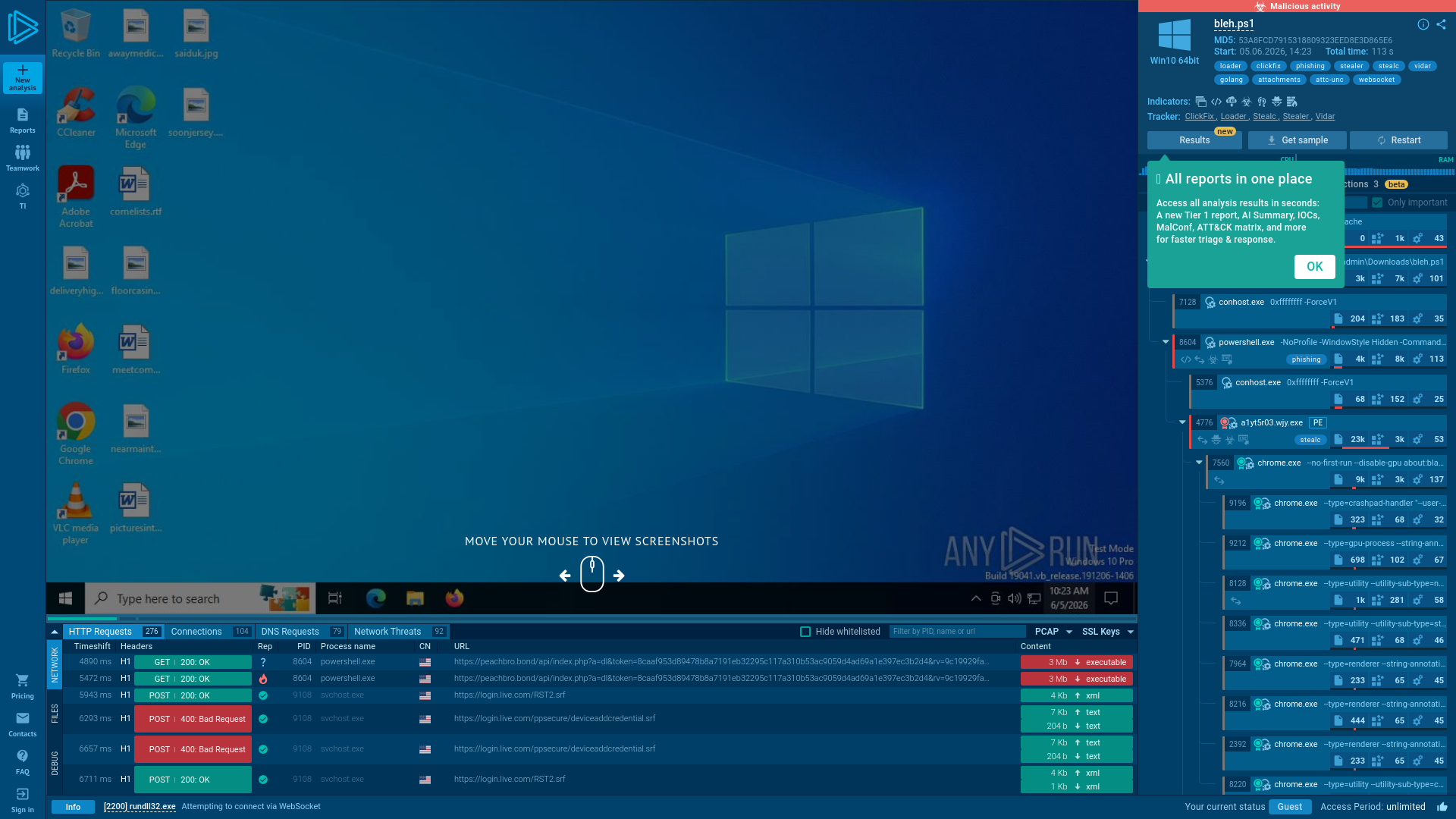The height and width of the screenshot is (819, 1456).
Task: Click File Explorer on VM taskbar
Action: pos(415,598)
